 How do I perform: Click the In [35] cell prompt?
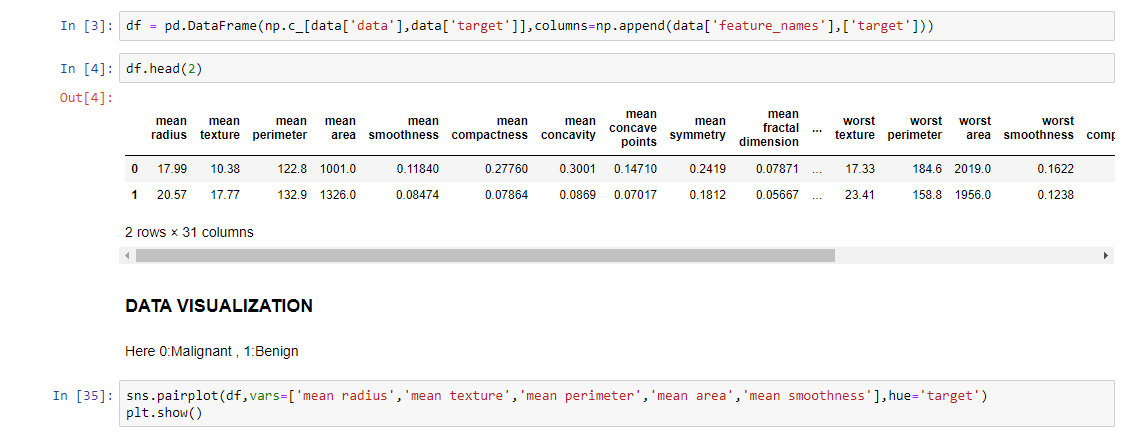point(83,396)
